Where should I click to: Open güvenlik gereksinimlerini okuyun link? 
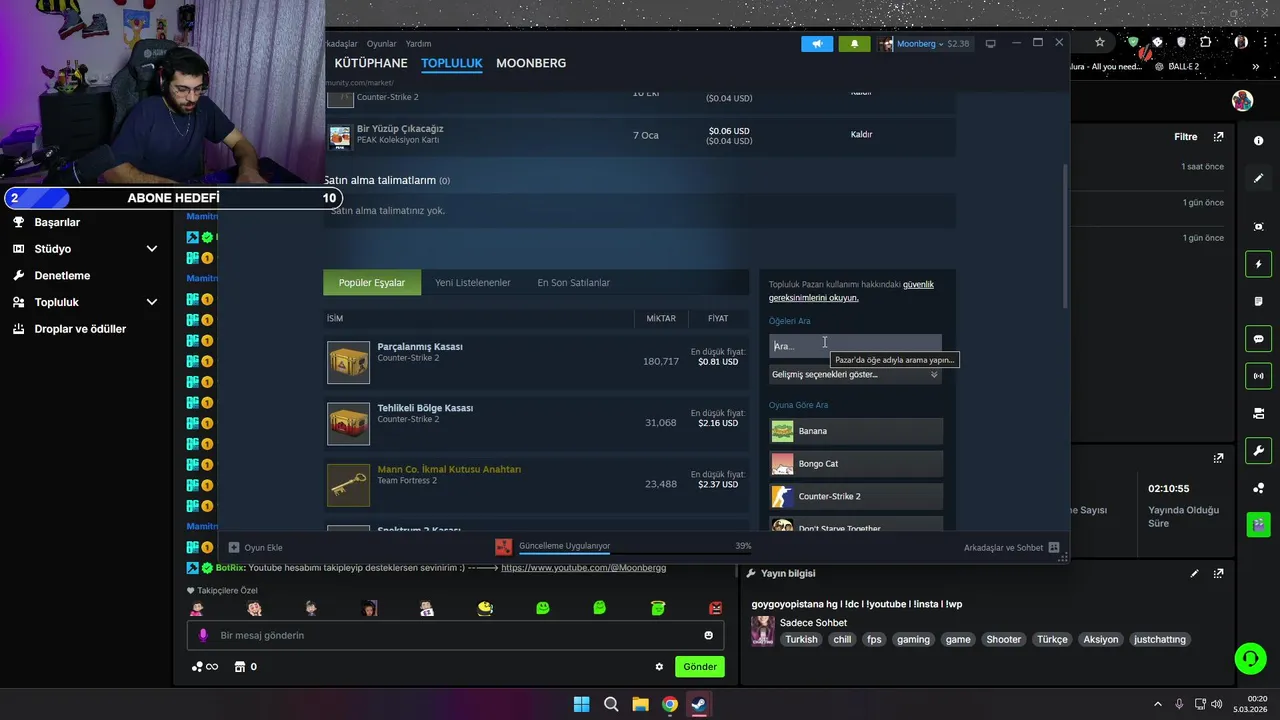[851, 291]
